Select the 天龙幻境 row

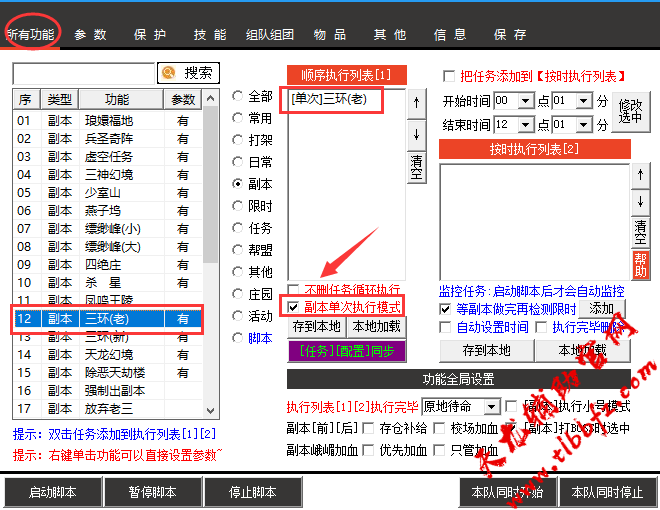(108, 355)
